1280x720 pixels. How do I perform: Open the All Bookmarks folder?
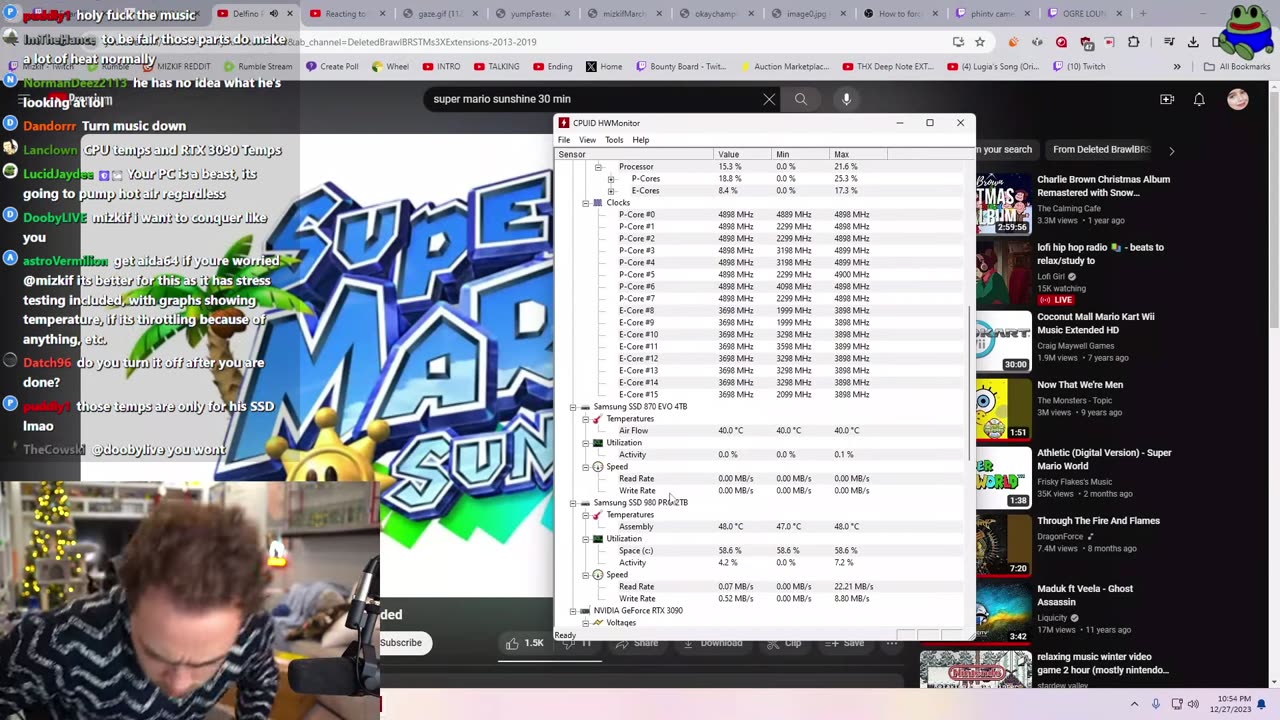(x=1237, y=67)
